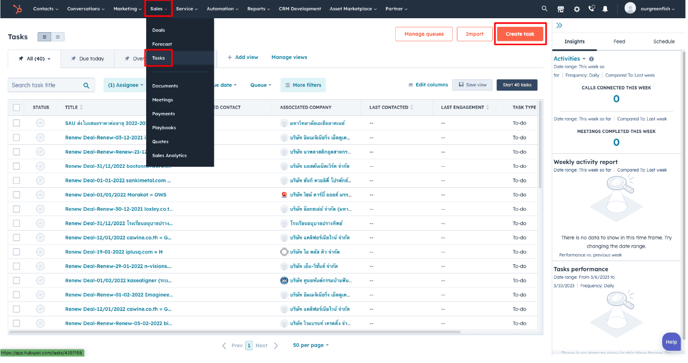Mark the iplusq.com task complete via status circle

pos(40,252)
